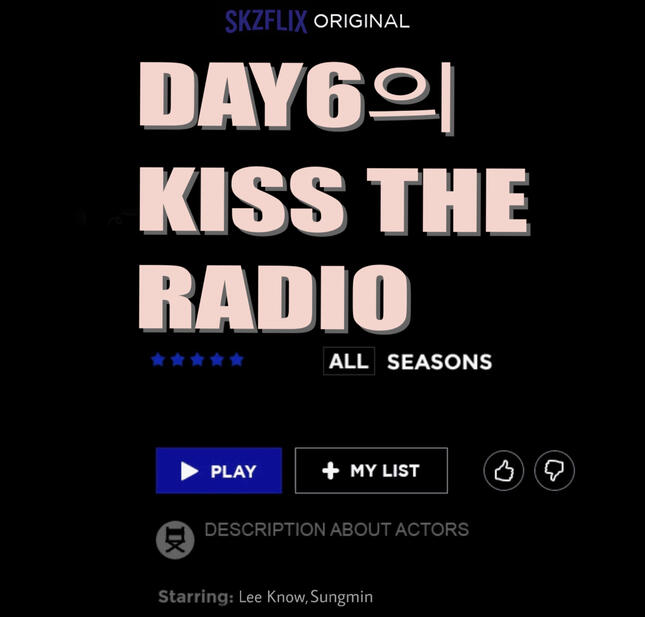Click the SEASONS label
645x617 pixels.
439,362
